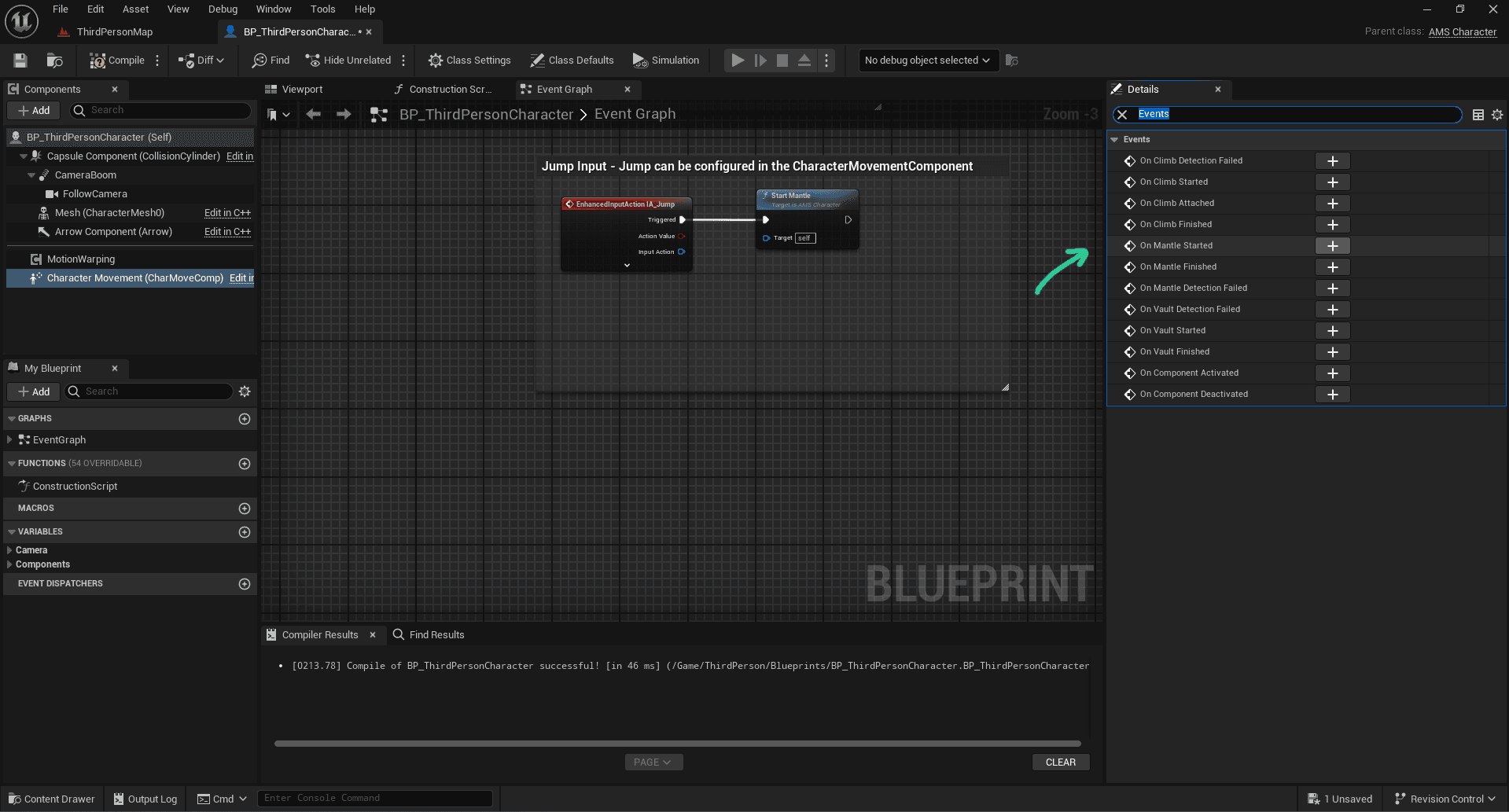
Task: Stop the play session
Action: pos(782,61)
